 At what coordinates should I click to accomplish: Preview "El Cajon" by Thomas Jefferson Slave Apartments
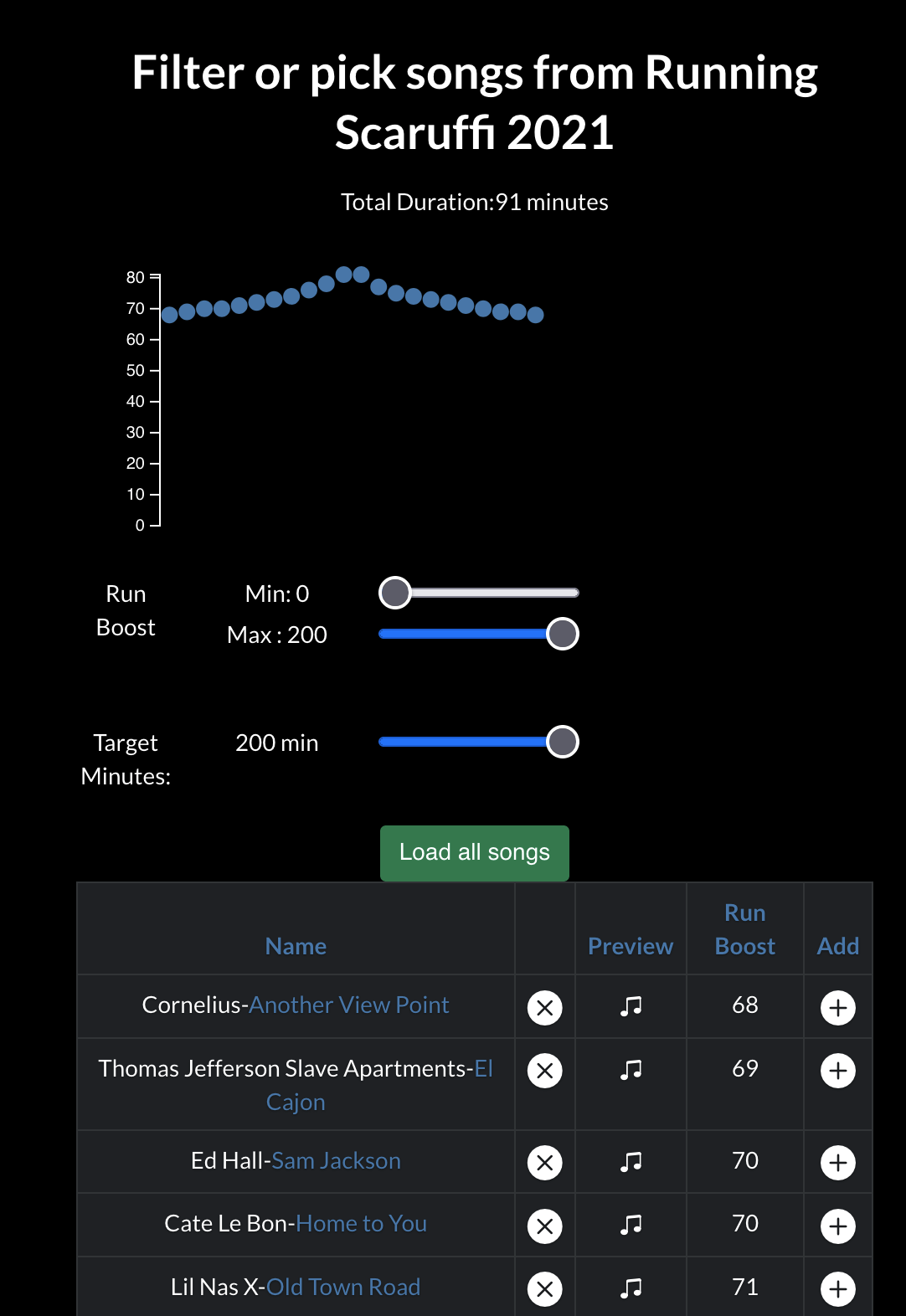tap(630, 1070)
